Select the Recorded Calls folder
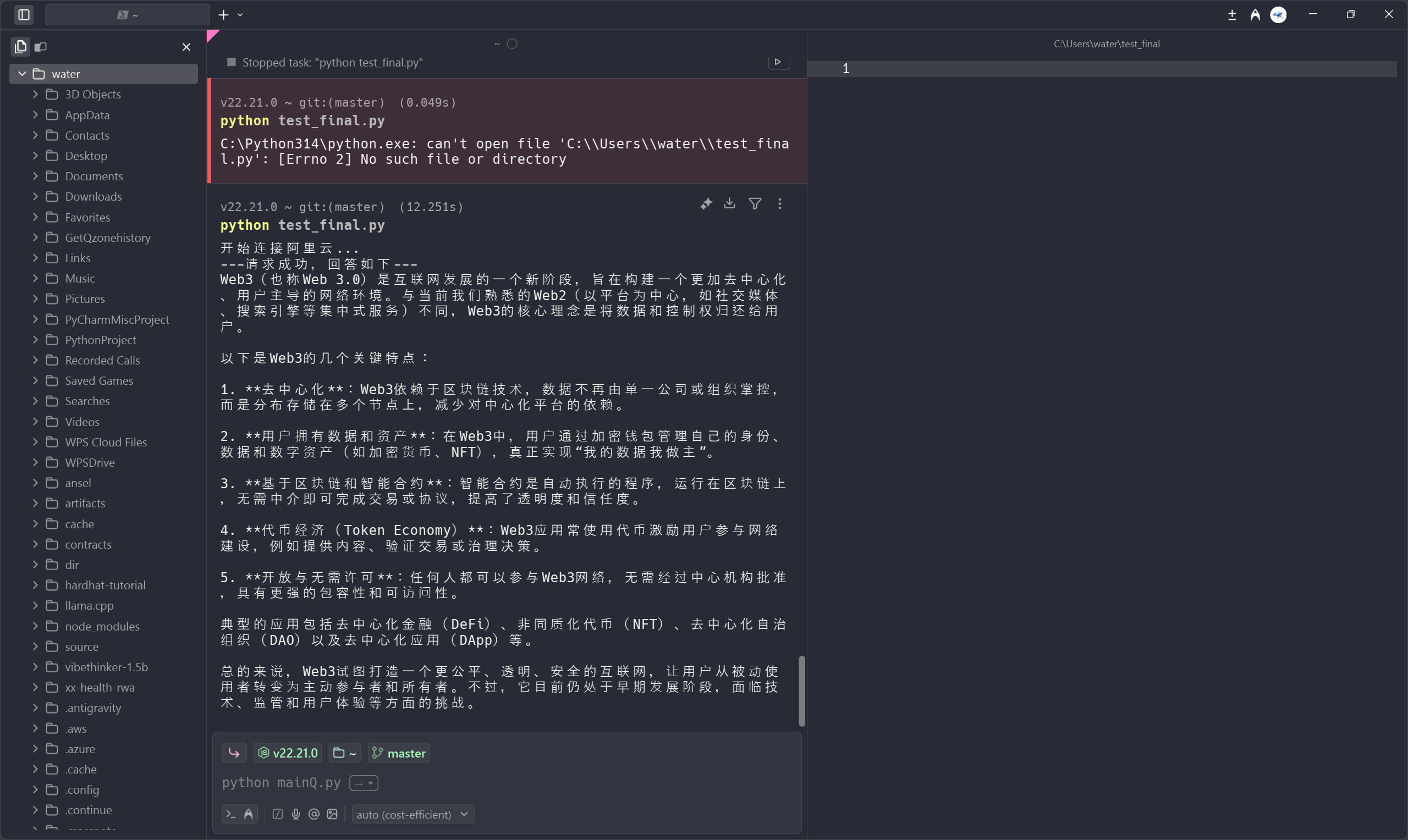The image size is (1408, 840). click(x=104, y=360)
